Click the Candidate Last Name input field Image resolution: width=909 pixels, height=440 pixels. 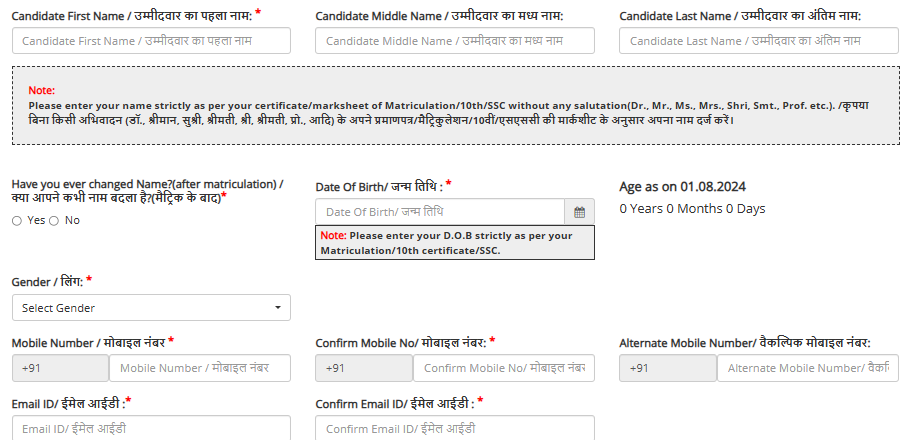tap(759, 41)
